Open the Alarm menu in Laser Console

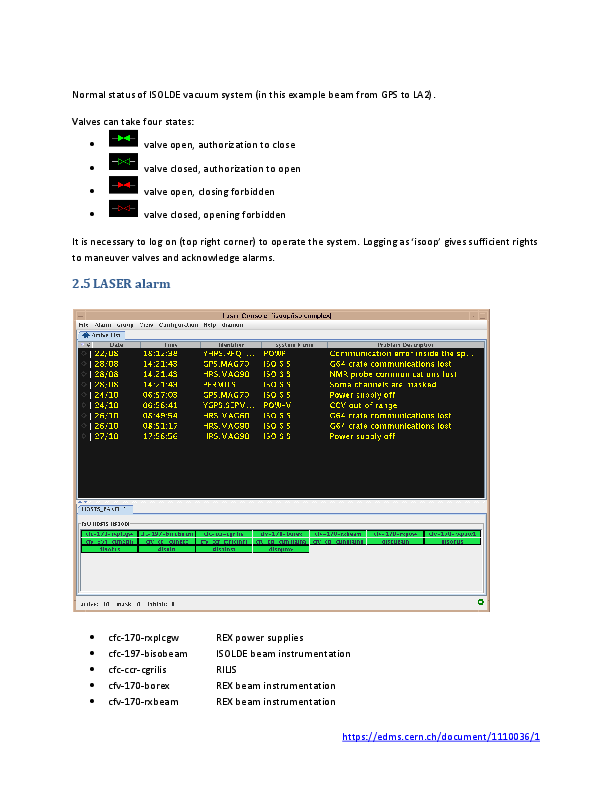click(103, 325)
